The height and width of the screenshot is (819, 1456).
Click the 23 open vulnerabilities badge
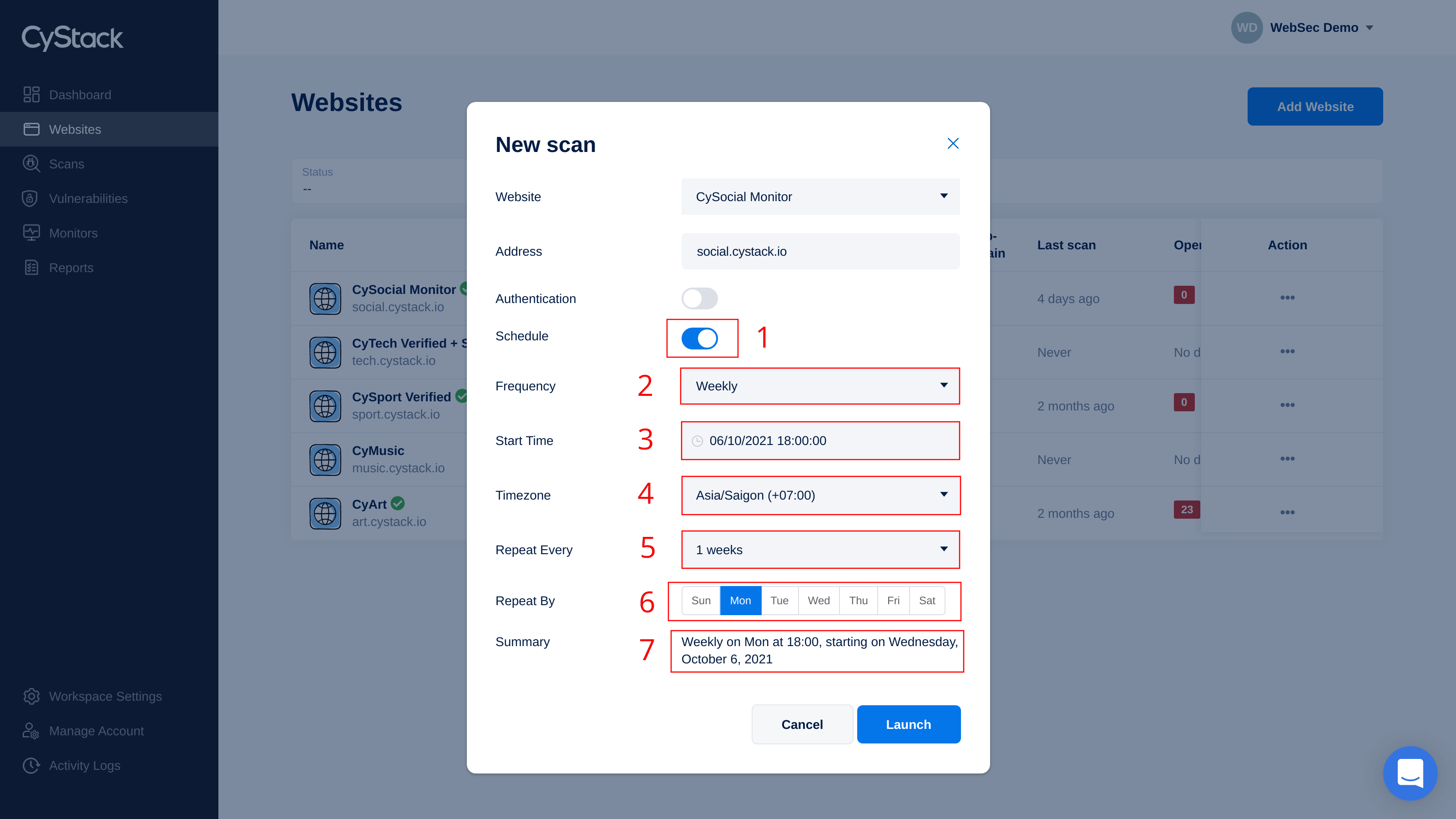pos(1186,509)
